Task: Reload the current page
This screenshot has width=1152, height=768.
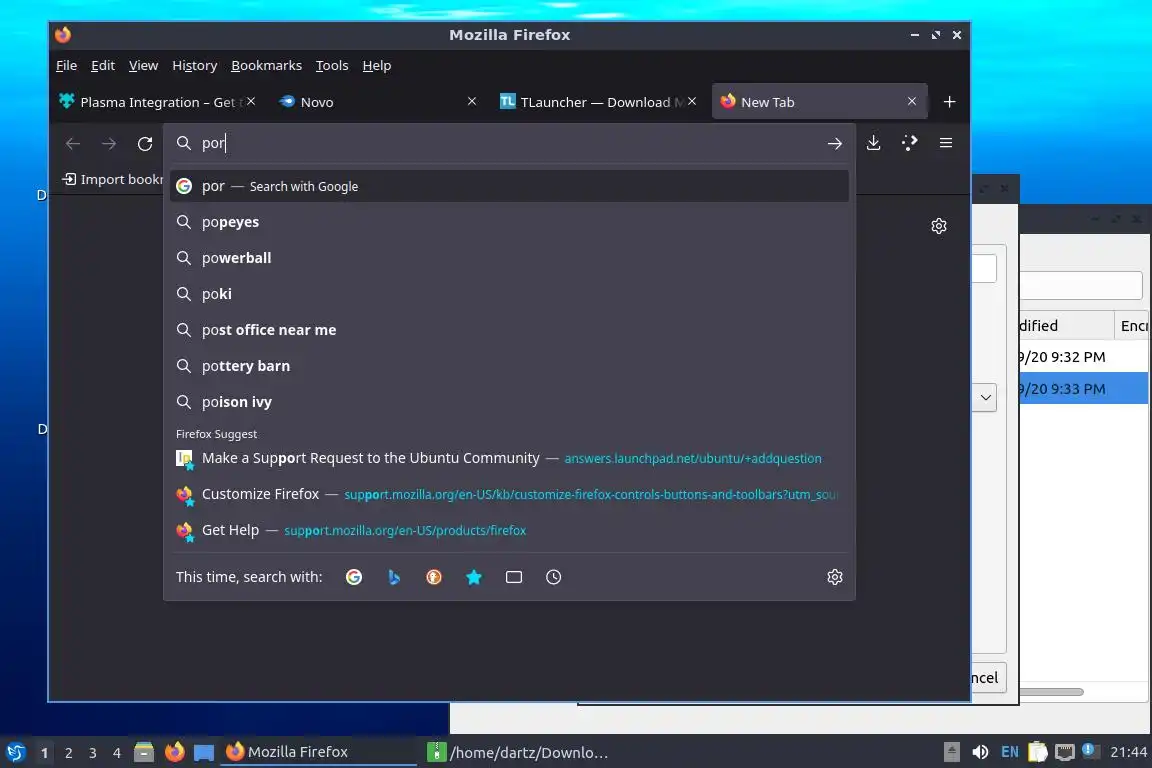Action: 145,143
